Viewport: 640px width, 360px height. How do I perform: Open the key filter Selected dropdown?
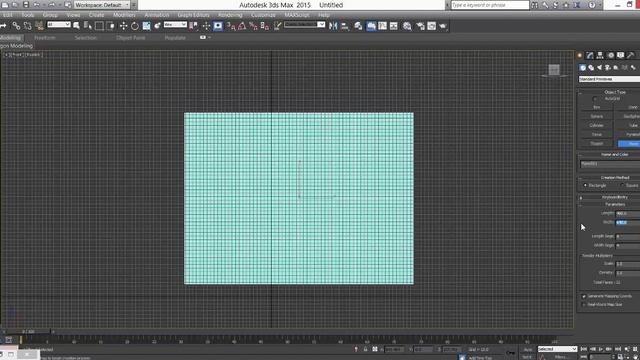557,349
